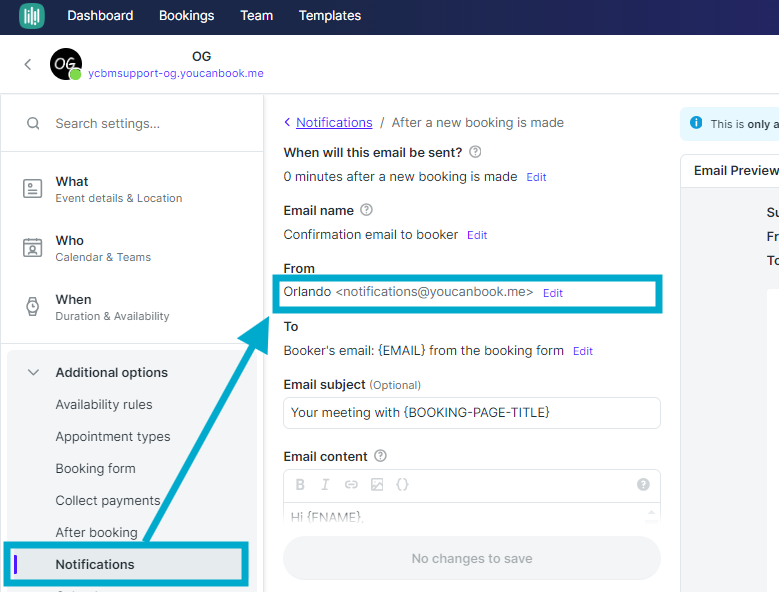The image size is (779, 592).
Task: Edit the From sender address
Action: coord(552,294)
